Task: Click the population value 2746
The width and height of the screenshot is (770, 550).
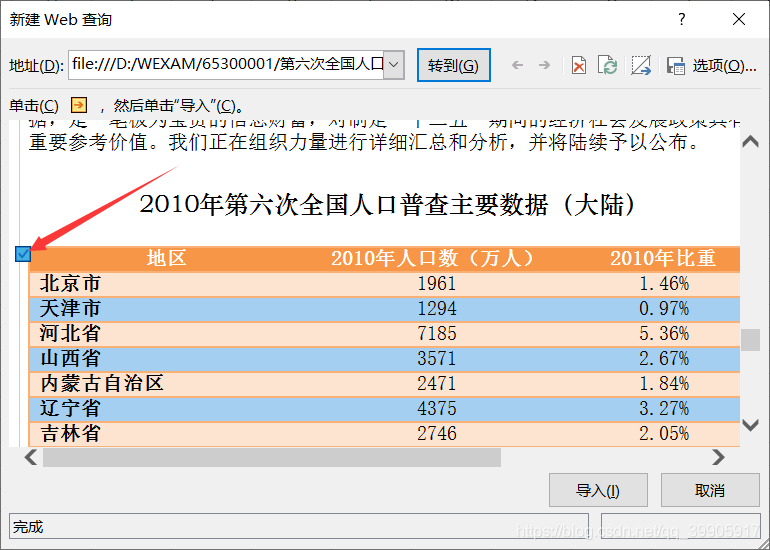Action: coord(437,434)
